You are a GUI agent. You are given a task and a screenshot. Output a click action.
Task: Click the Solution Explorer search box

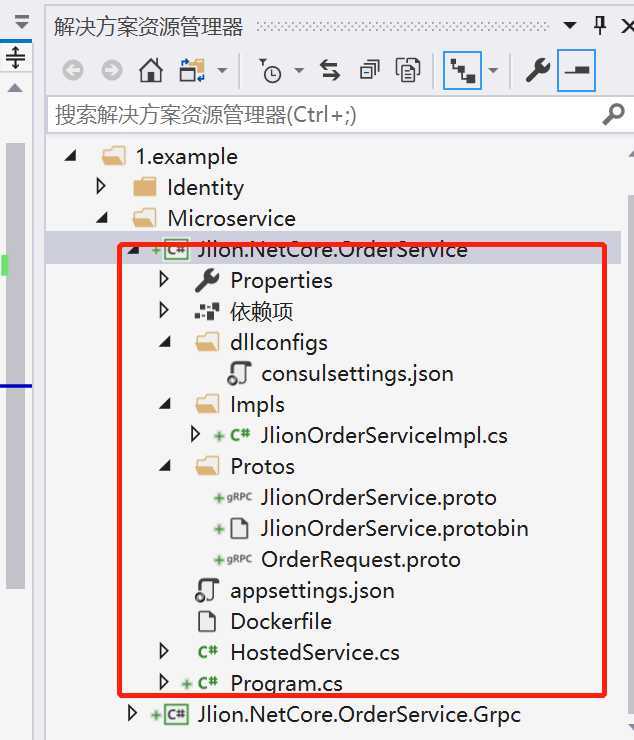click(x=326, y=115)
